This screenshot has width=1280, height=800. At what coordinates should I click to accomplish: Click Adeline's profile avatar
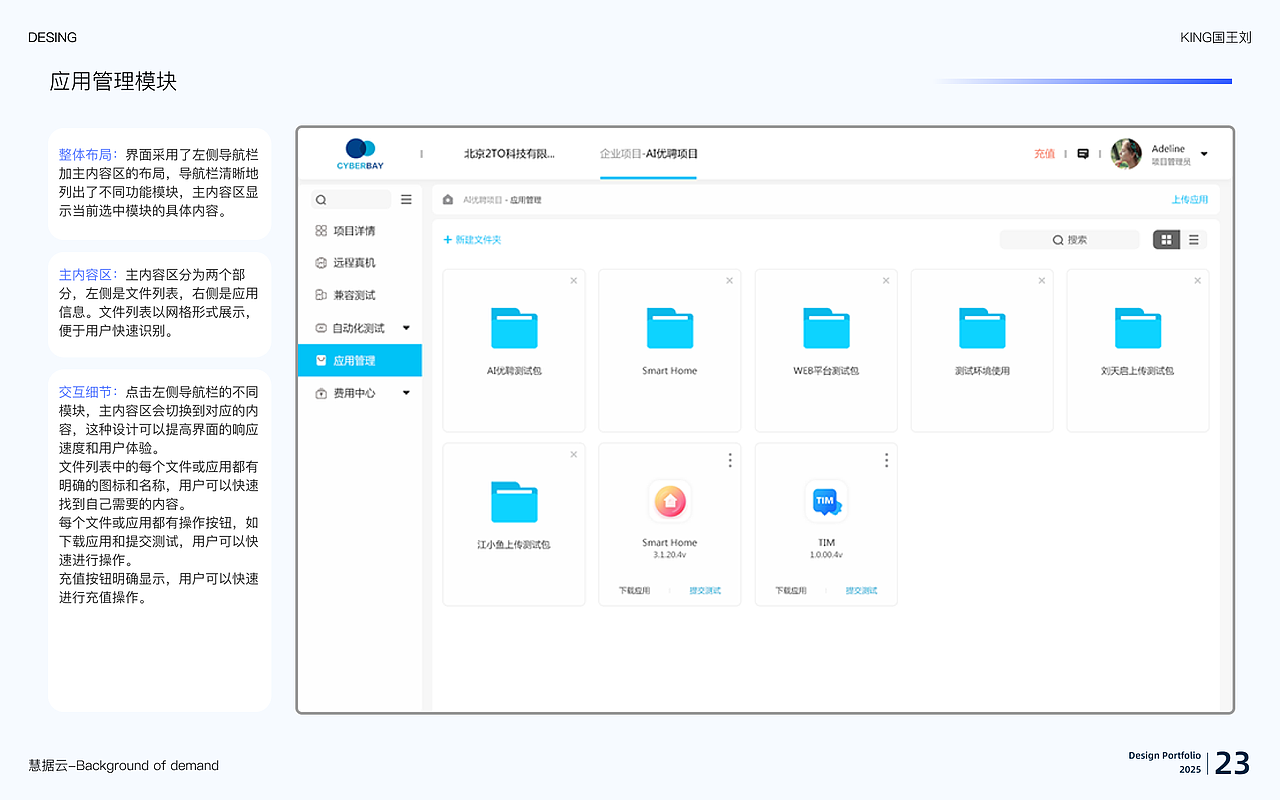pos(1126,154)
